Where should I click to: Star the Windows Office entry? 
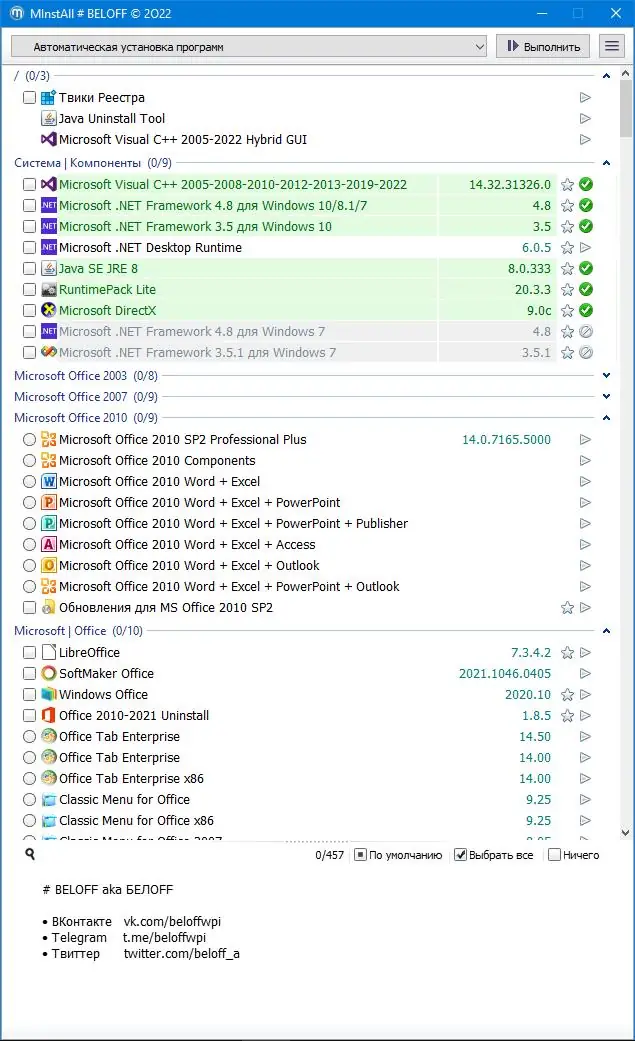(x=567, y=694)
